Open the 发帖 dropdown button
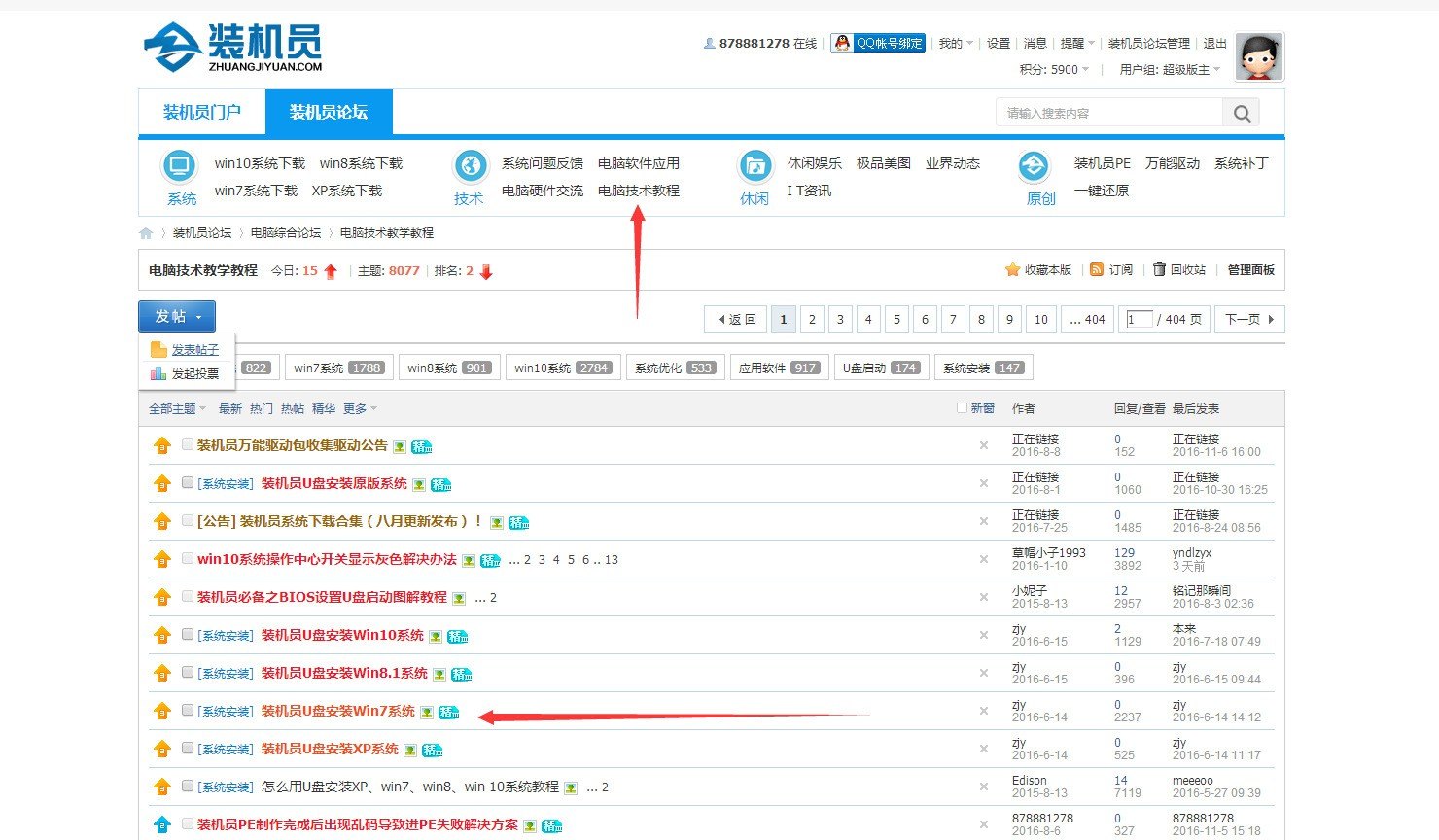Viewport: 1439px width, 840px height. pyautogui.click(x=177, y=317)
